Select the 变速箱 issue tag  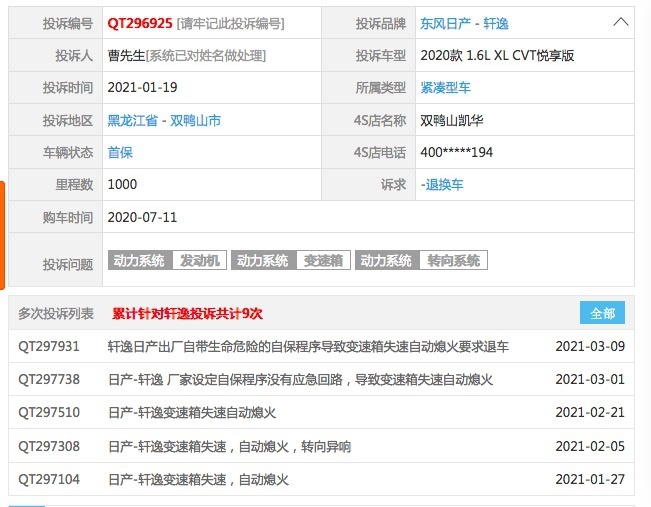click(323, 260)
